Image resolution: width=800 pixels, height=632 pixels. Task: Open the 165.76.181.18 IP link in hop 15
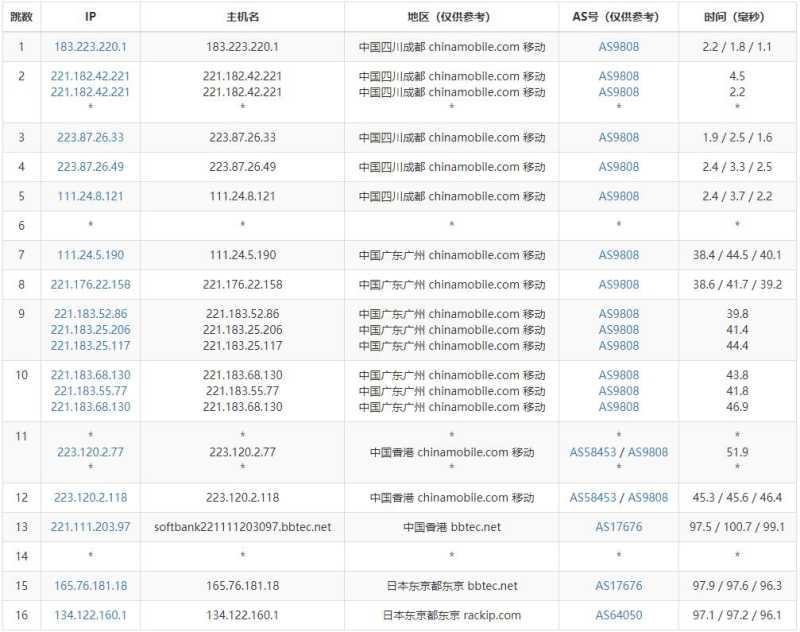coord(90,586)
